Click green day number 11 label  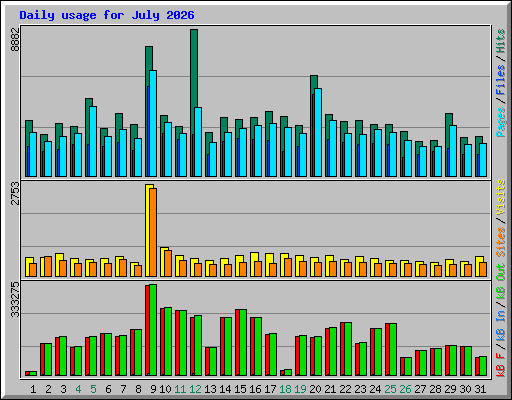180,389
